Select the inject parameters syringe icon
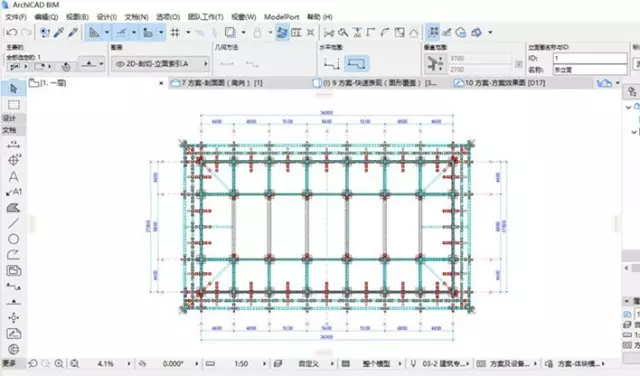This screenshot has width=640, height=376. point(73,33)
